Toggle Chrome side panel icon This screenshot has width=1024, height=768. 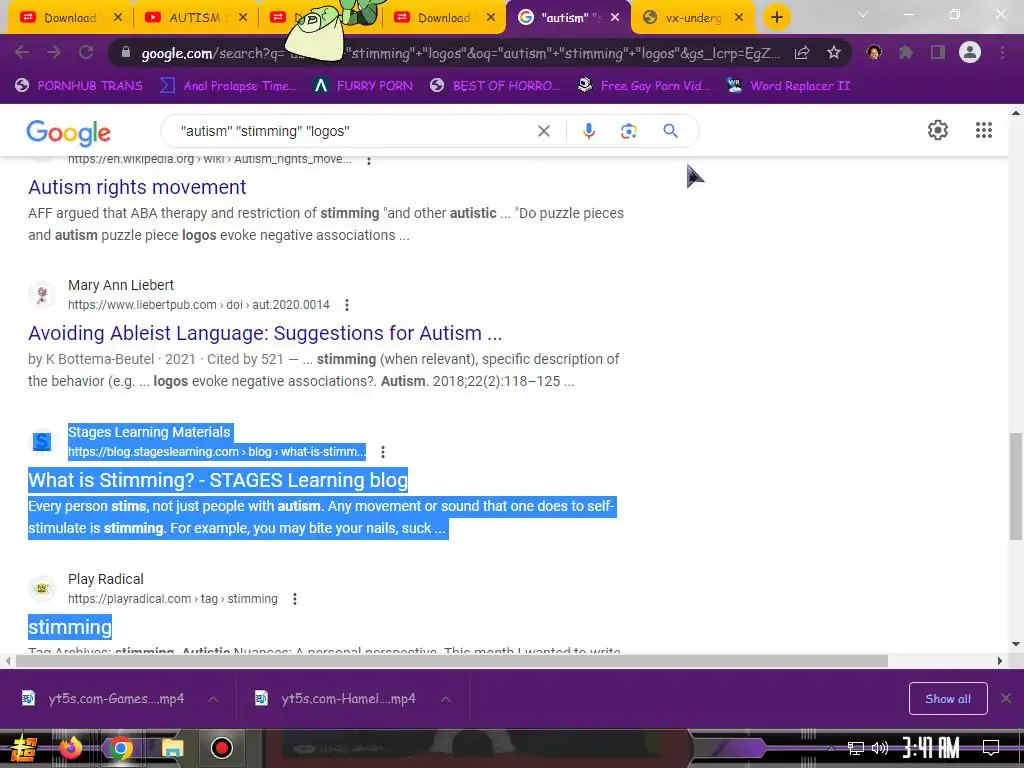click(x=938, y=52)
